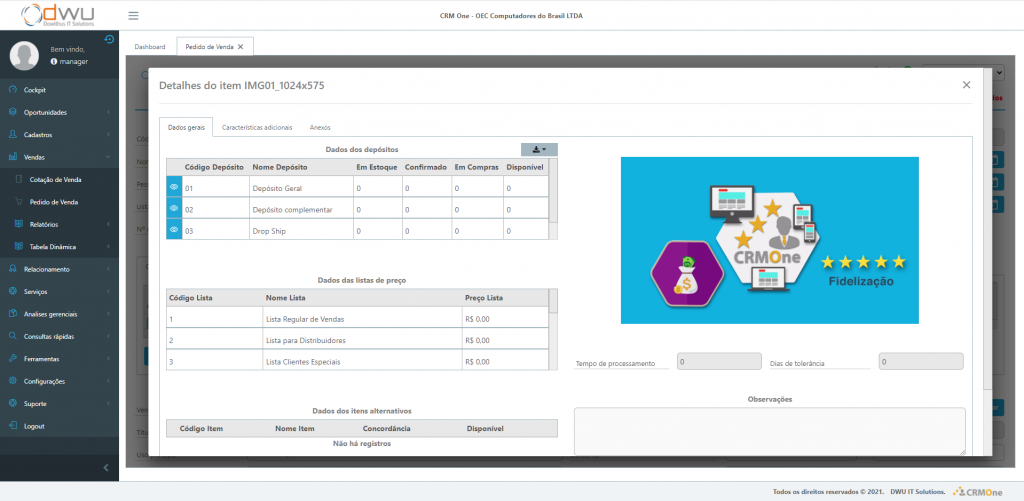Toggle the hamburger menu icon
1024x501 pixels.
pyautogui.click(x=133, y=16)
